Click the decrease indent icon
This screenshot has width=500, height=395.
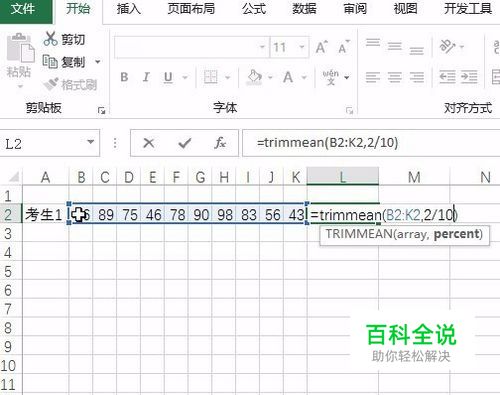pos(447,77)
